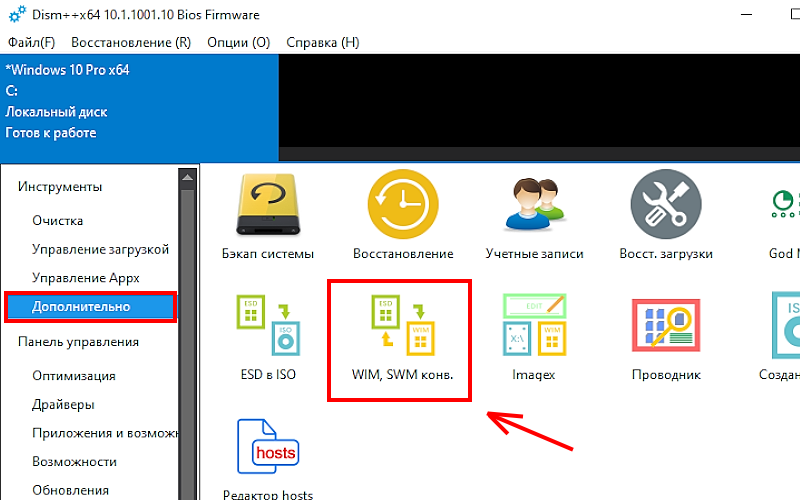Select the Windows 10 Pro x64 image tile
This screenshot has height=500, width=800.
point(139,108)
